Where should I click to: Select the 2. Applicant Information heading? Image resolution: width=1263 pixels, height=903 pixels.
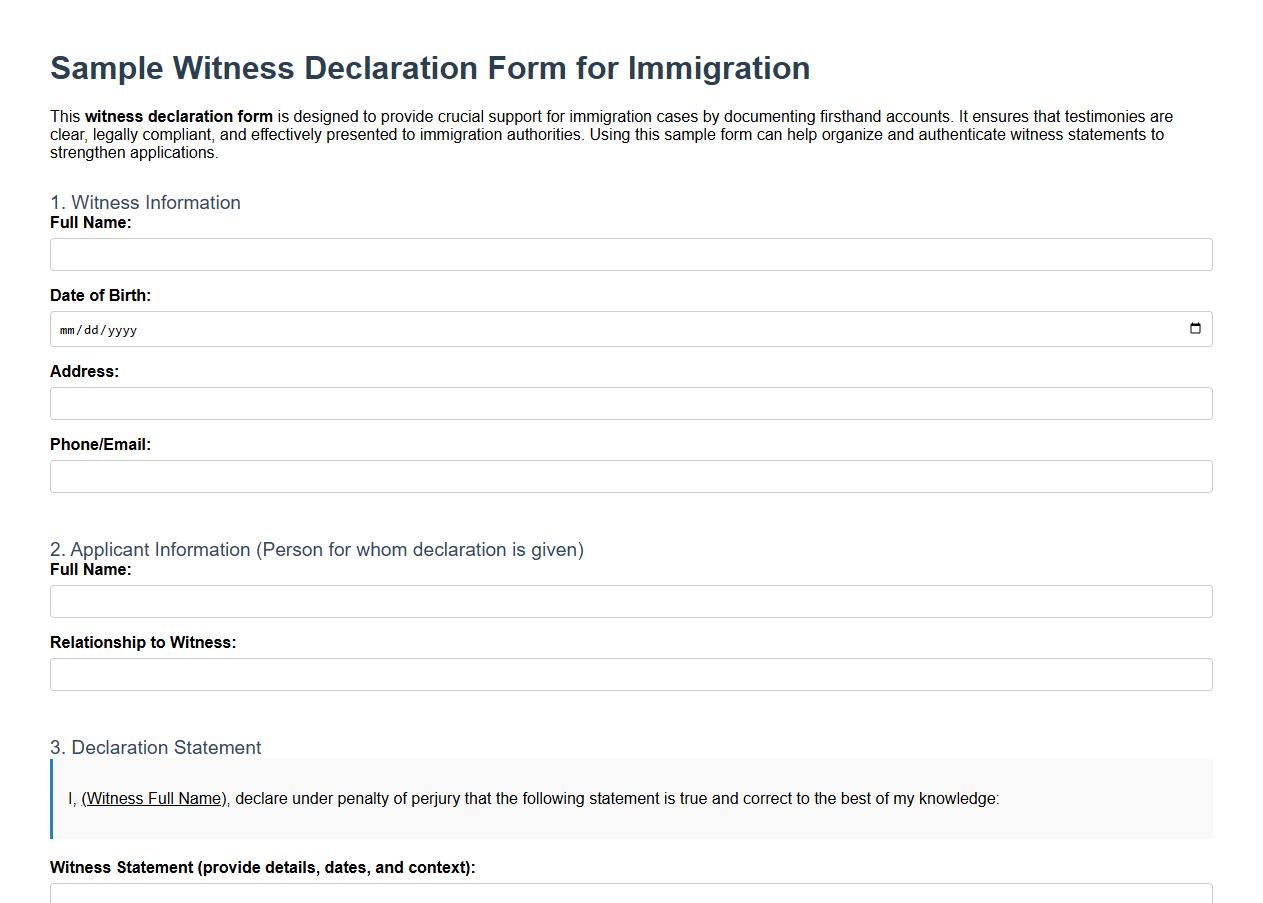[x=317, y=549]
